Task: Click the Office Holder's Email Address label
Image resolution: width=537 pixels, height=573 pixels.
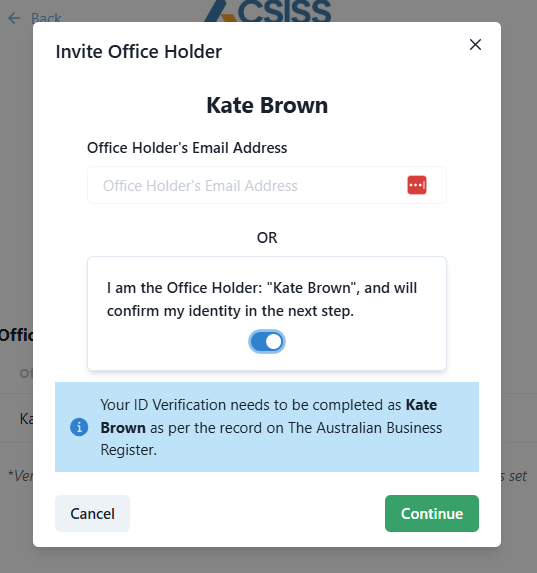Action: tap(187, 148)
